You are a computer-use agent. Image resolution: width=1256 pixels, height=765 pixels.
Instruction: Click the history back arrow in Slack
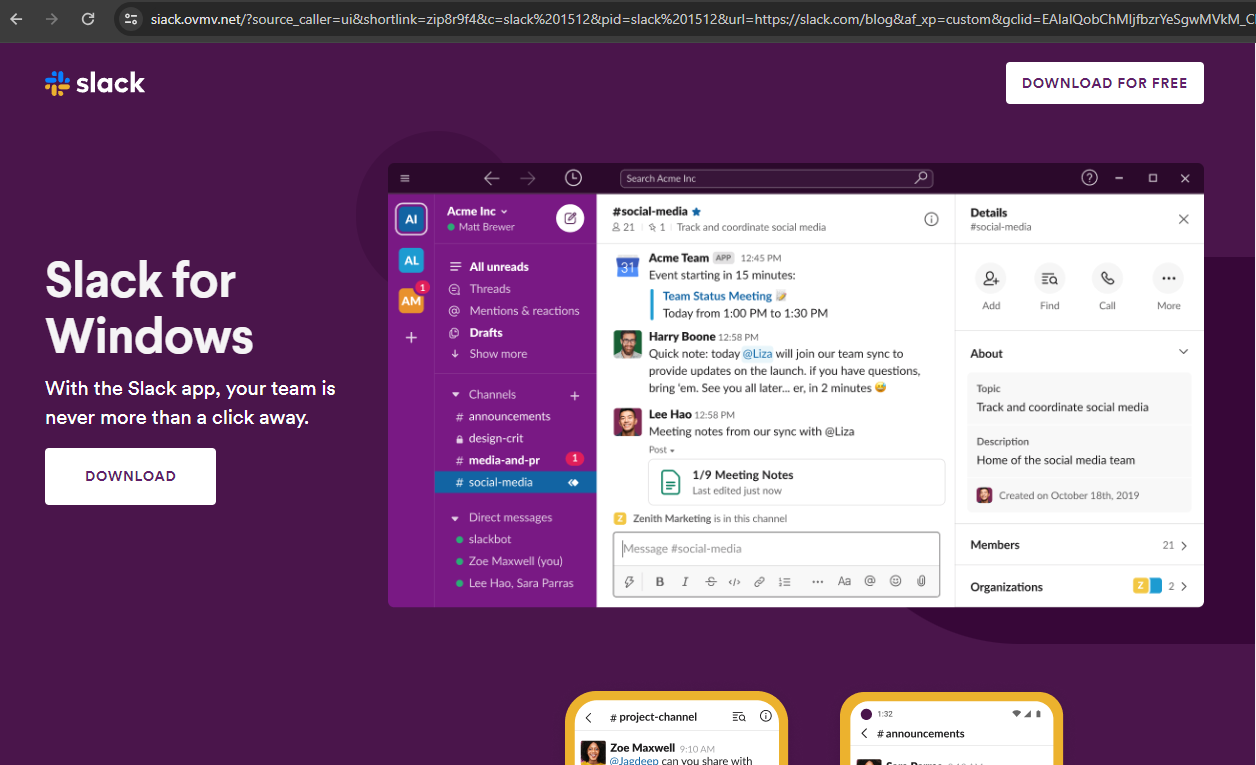click(491, 178)
